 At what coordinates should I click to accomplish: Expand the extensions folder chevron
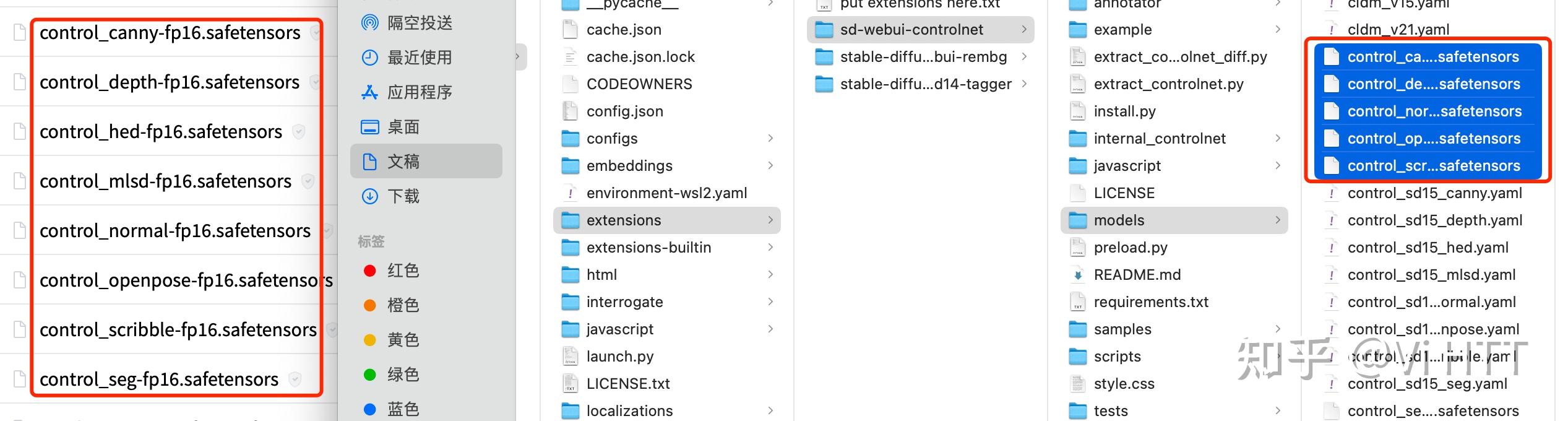coord(770,220)
